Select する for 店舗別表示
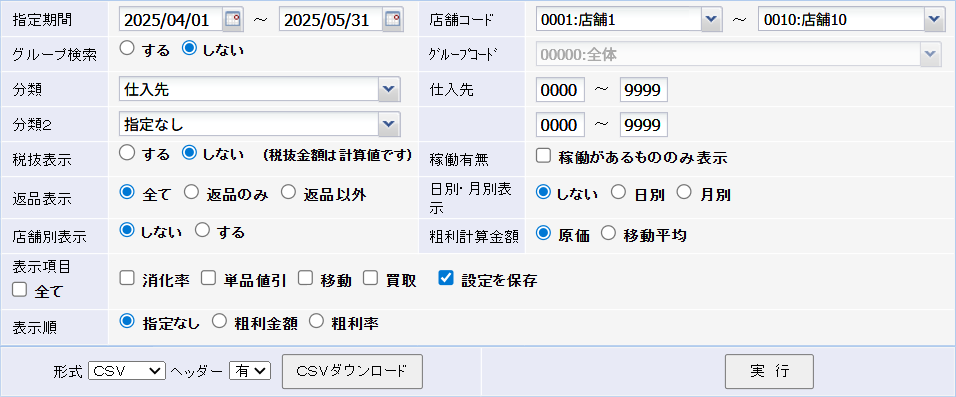956x397 pixels. pyautogui.click(x=202, y=230)
